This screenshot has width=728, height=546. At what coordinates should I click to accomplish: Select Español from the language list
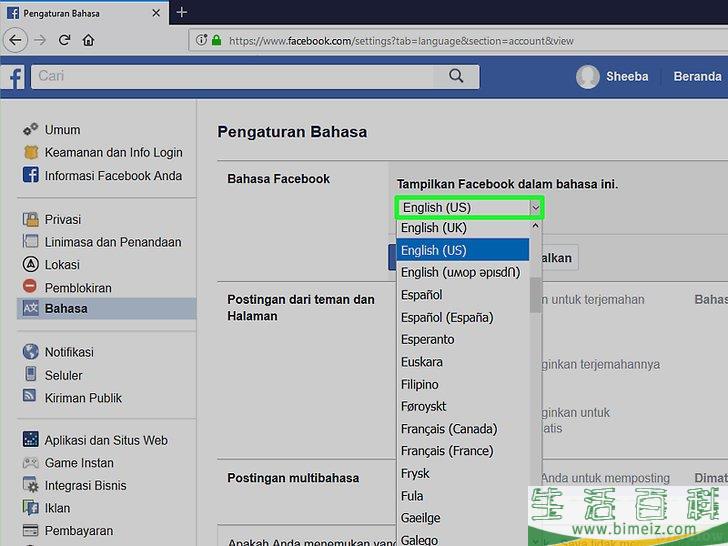point(462,295)
